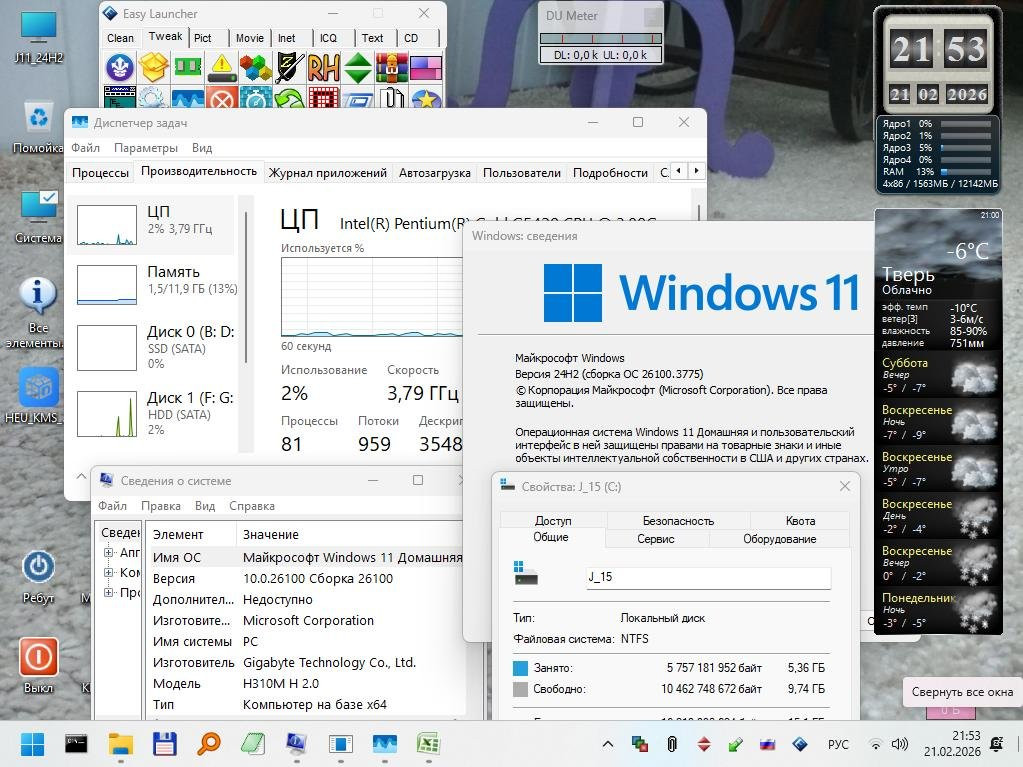Switch to the Автозагрузка tab in Task Manager
Viewport: 1023px width, 767px height.
pos(434,172)
